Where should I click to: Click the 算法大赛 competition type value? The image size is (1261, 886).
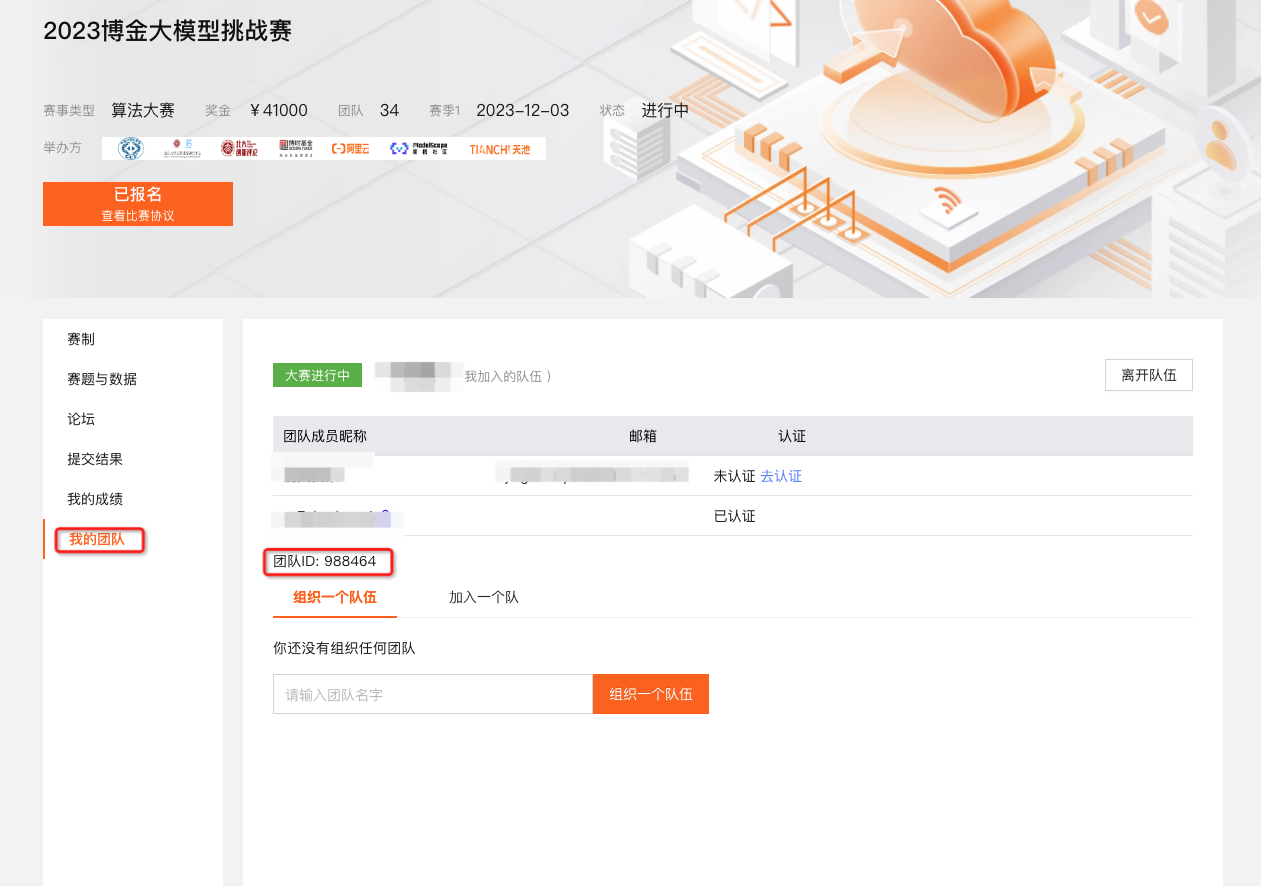pos(143,110)
